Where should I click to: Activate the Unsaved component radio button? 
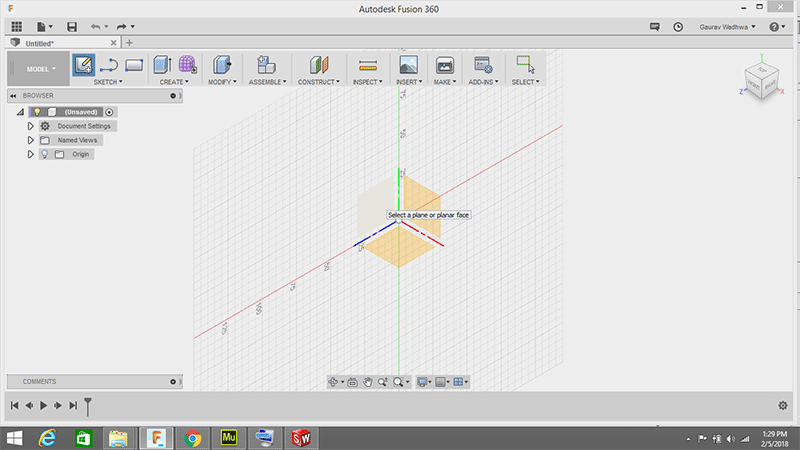coord(109,112)
